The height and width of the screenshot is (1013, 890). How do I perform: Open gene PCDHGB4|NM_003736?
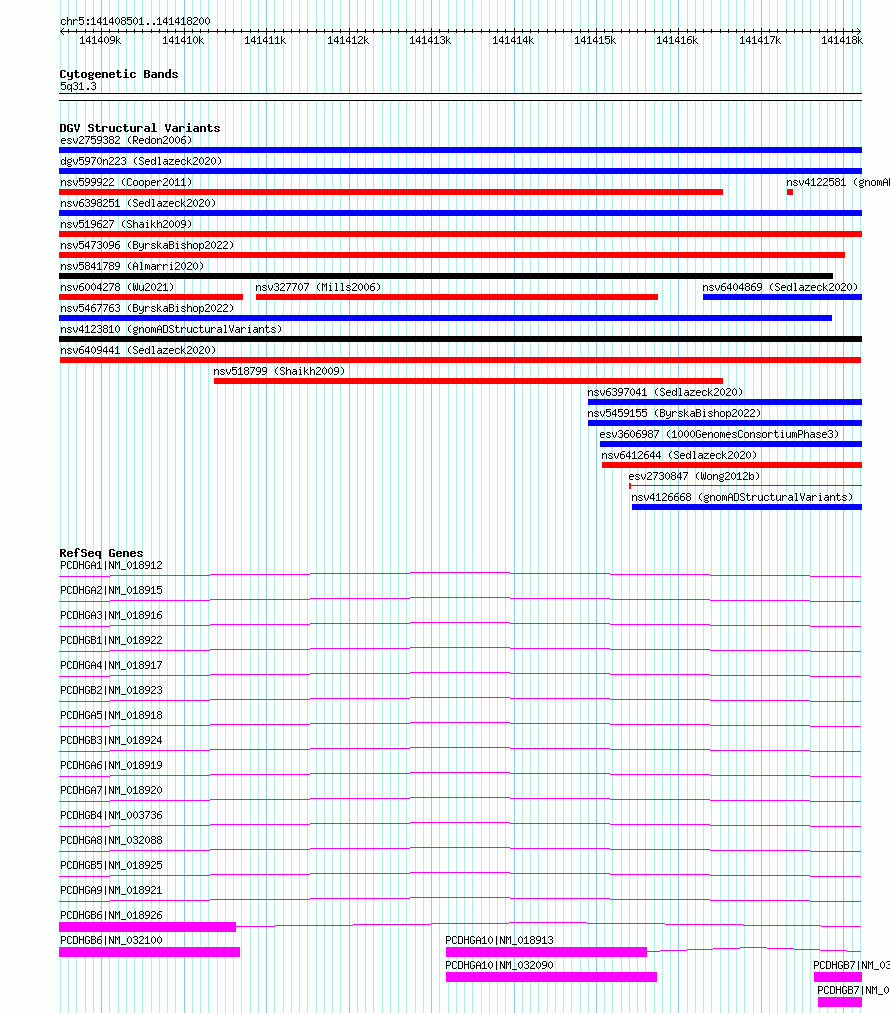tap(111, 815)
